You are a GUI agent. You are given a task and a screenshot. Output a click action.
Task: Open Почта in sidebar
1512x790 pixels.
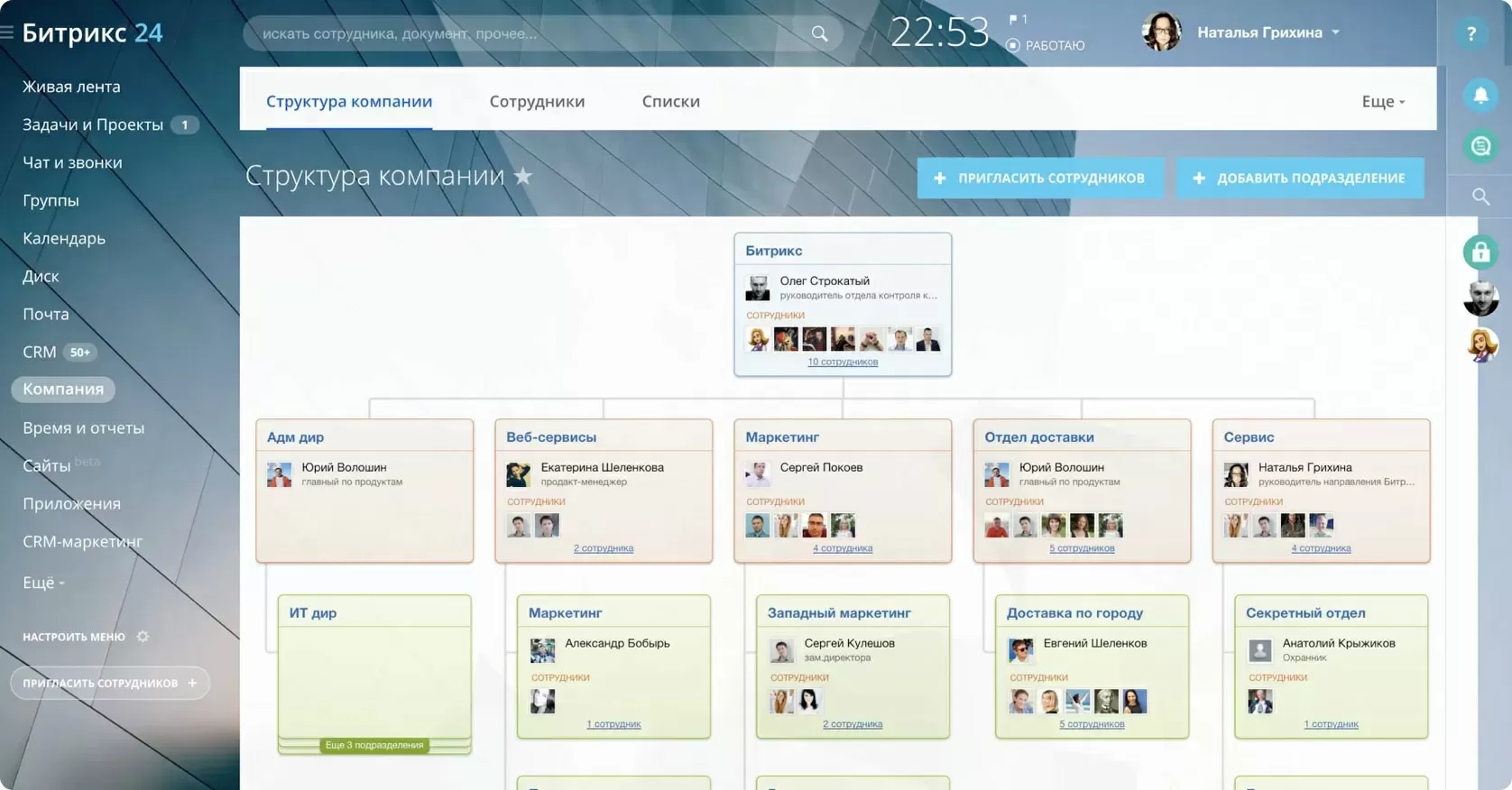click(x=46, y=314)
